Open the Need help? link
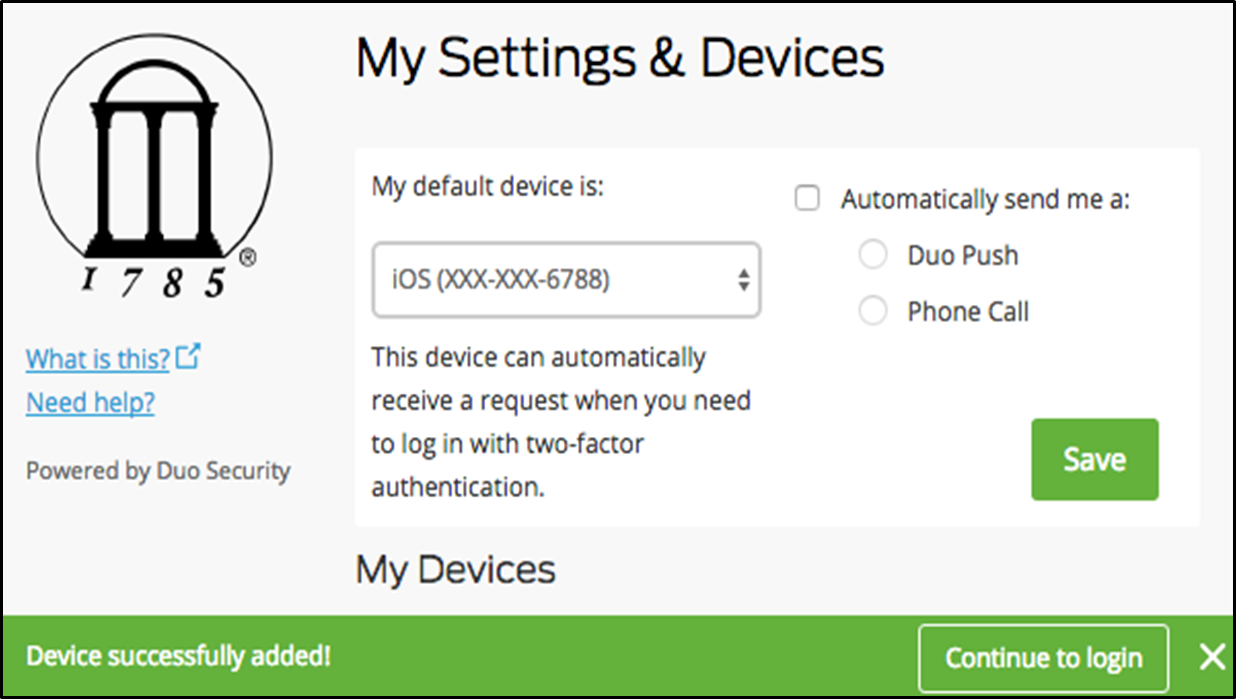The image size is (1236, 699). click(90, 402)
